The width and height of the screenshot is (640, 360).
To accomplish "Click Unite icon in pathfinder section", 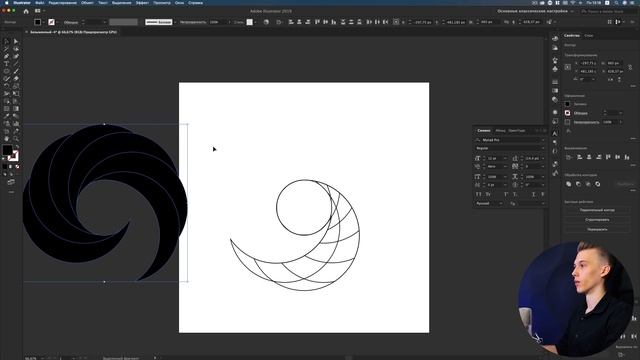I will [569, 184].
